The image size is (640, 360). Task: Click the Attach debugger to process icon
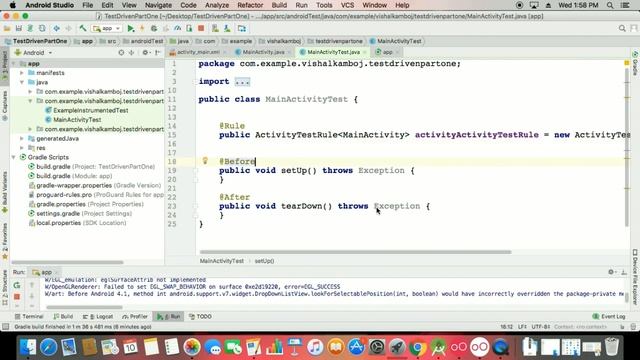(189, 29)
